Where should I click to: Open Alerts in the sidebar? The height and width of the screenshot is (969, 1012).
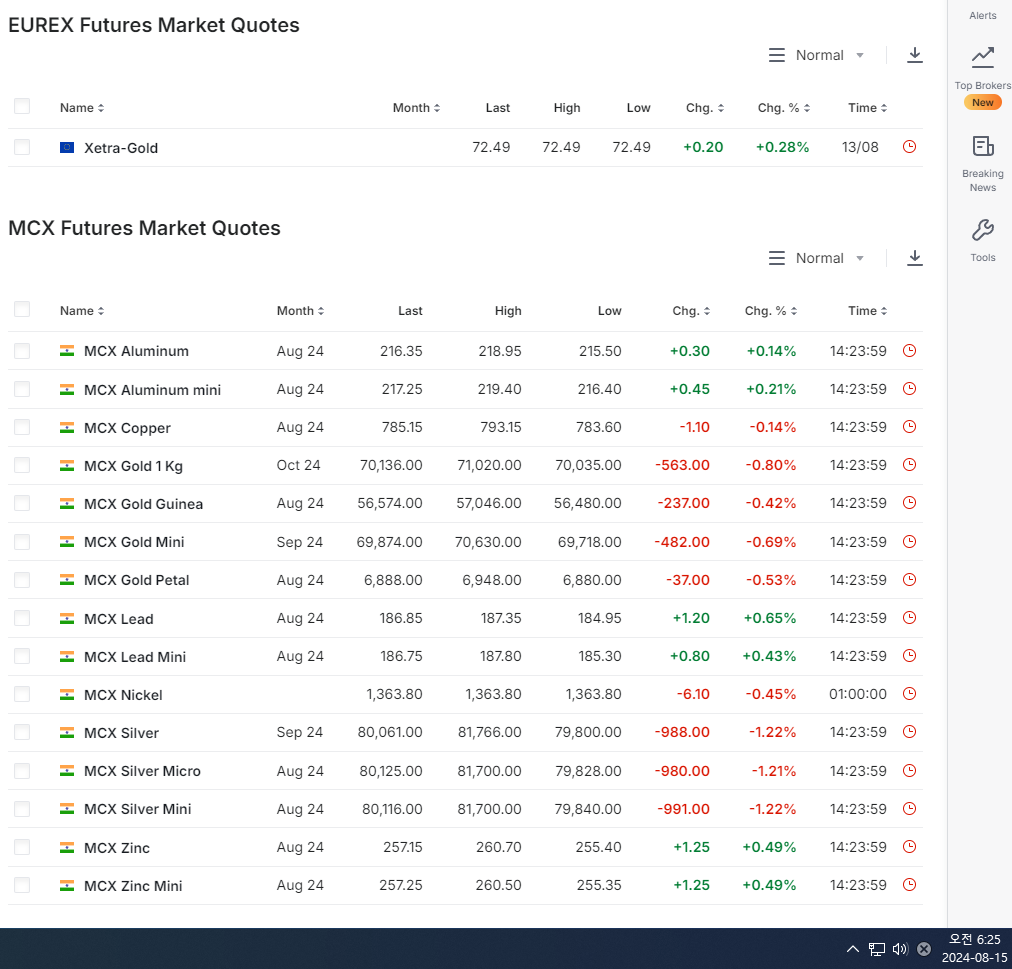[x=982, y=15]
